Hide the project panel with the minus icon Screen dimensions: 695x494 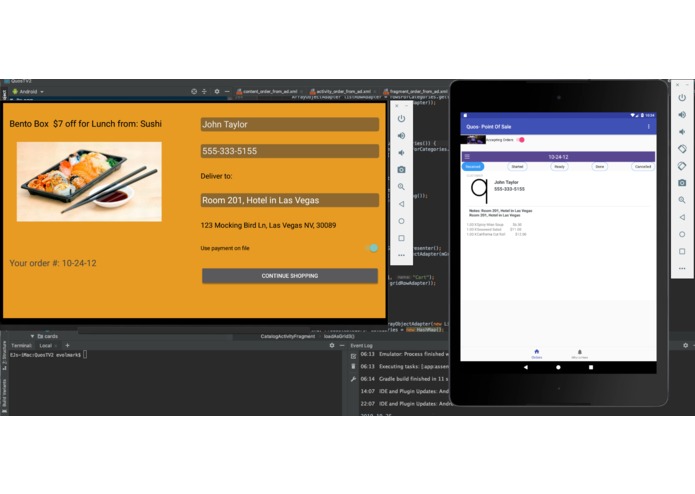point(227,91)
